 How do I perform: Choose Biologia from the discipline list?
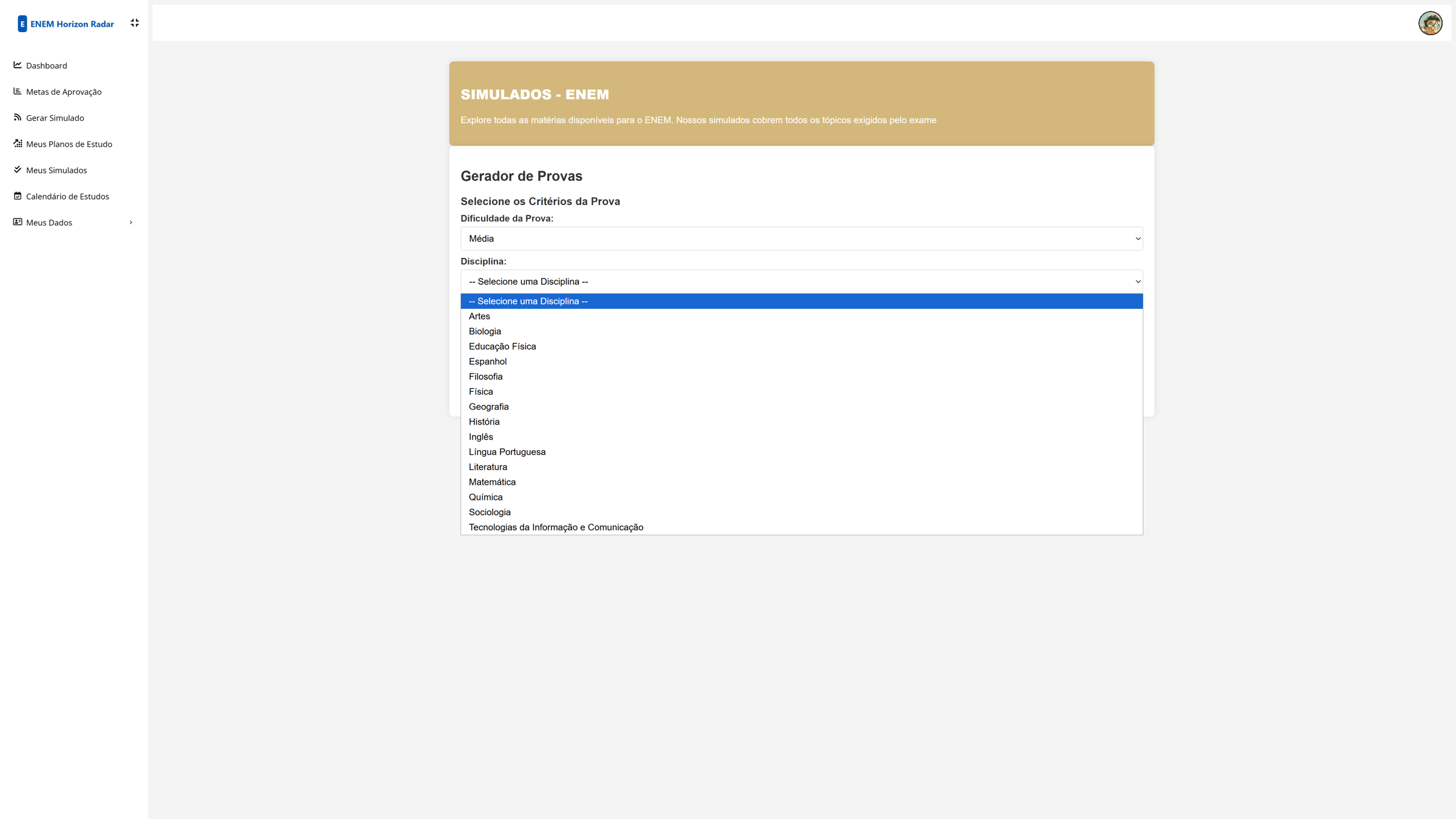801,331
